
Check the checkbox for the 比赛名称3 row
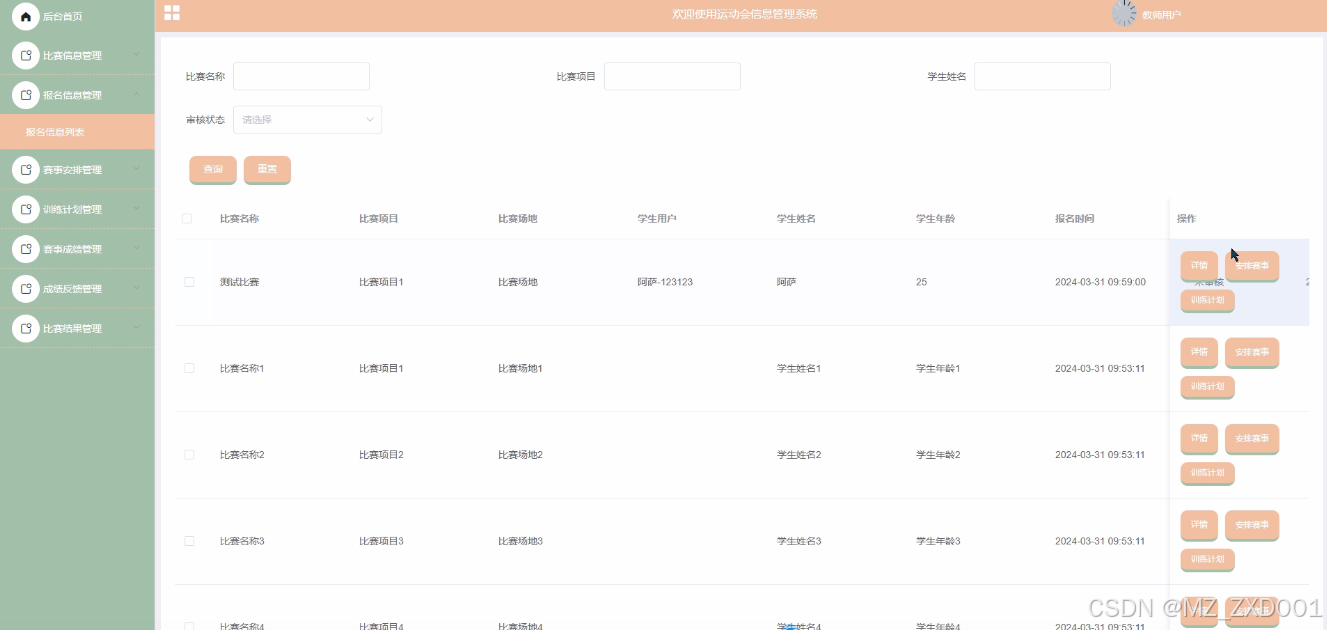(189, 541)
